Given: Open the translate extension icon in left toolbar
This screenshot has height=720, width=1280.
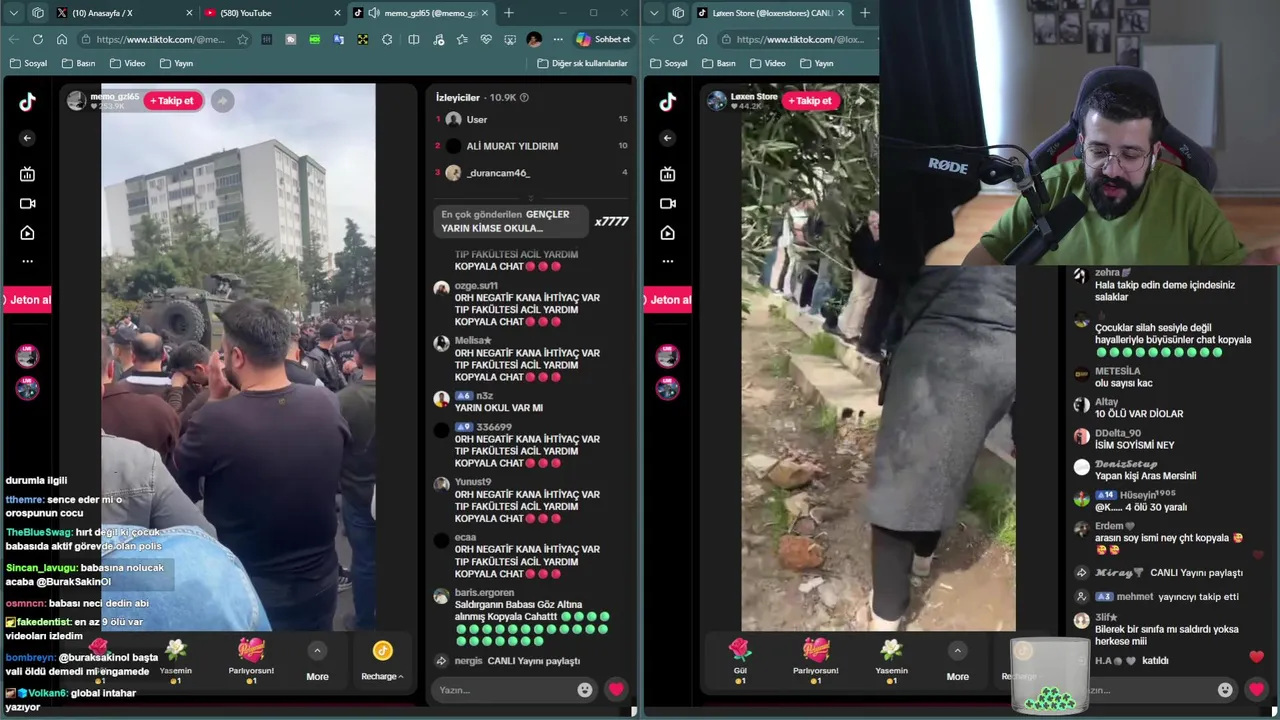Looking at the screenshot, I should tap(338, 39).
